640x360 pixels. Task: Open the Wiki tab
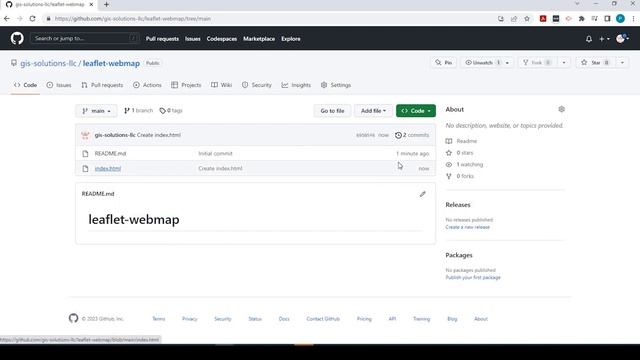click(222, 85)
